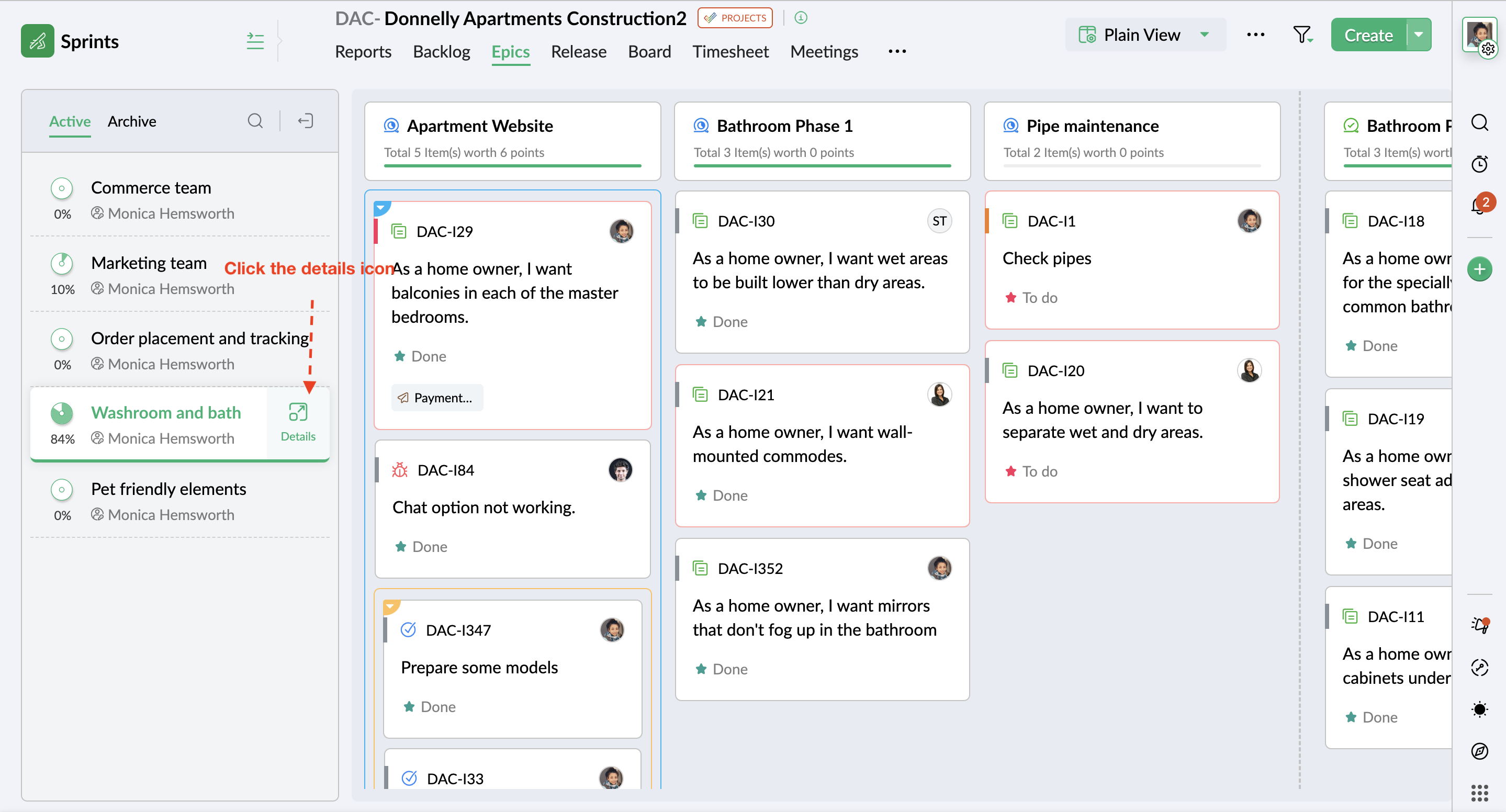
Task: Open the Details icon for Washroom and bath
Action: coord(298,422)
